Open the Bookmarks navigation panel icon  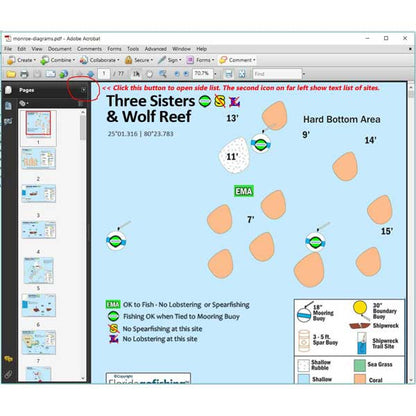[8, 106]
